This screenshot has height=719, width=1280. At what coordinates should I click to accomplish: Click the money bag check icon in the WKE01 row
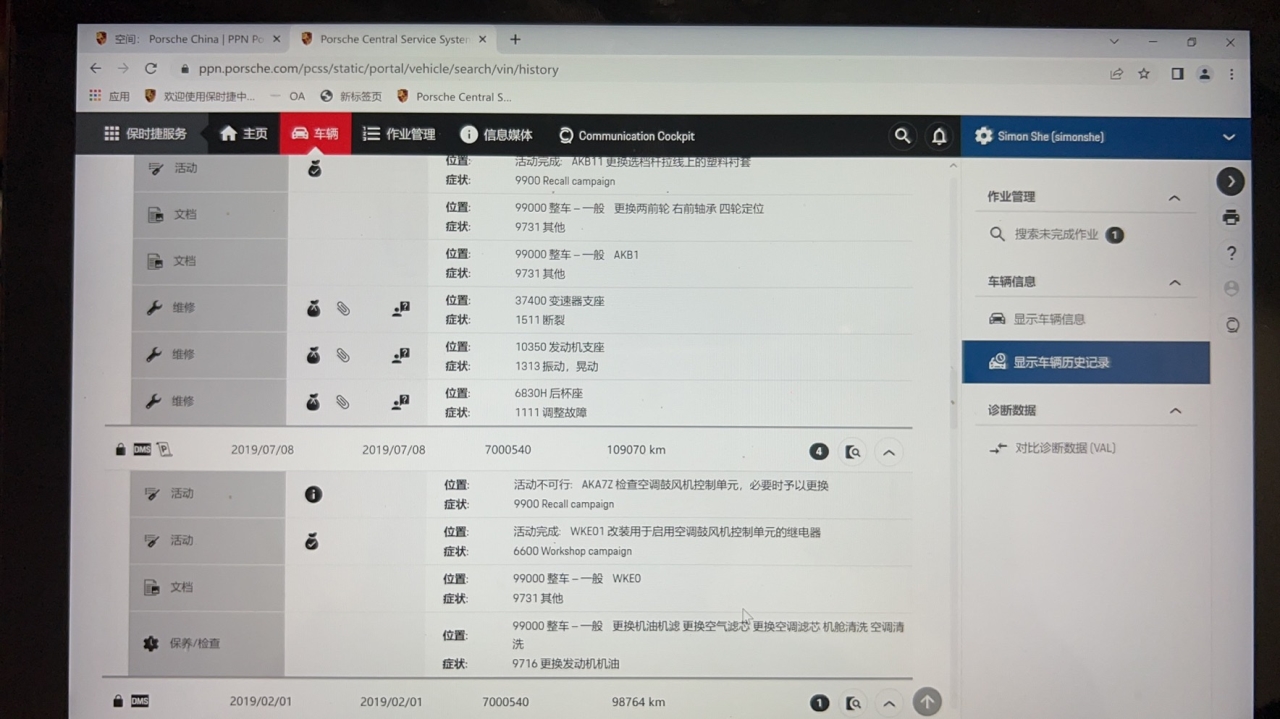pos(312,541)
